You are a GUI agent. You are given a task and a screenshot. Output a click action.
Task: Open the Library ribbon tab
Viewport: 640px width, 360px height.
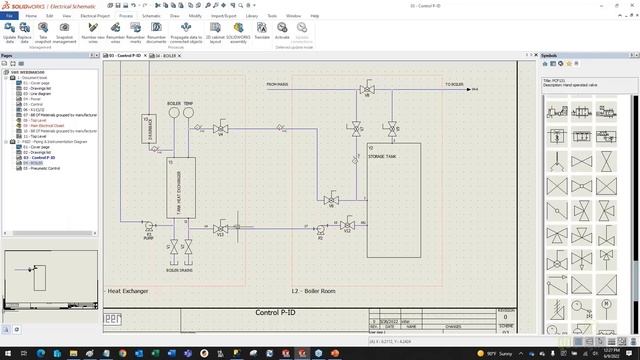pyautogui.click(x=252, y=16)
